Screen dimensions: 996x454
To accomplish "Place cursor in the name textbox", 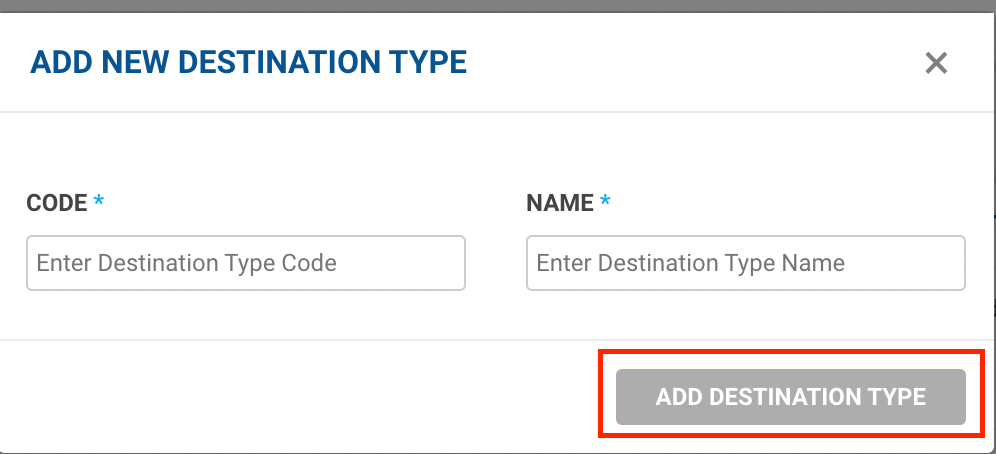I will pos(745,263).
